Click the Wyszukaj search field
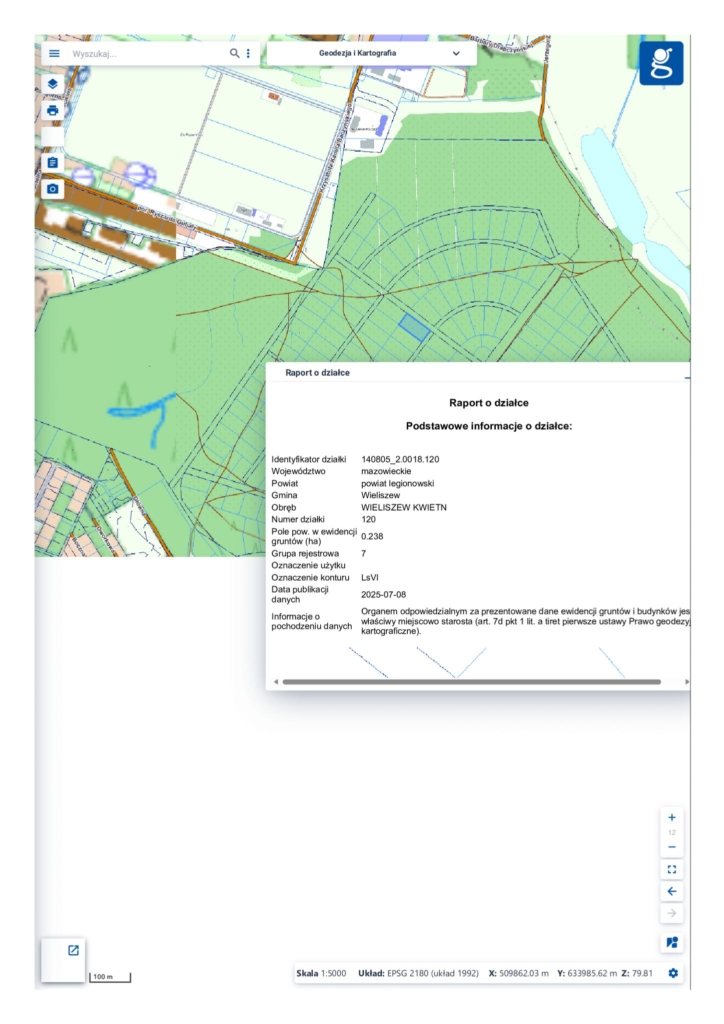 point(145,53)
